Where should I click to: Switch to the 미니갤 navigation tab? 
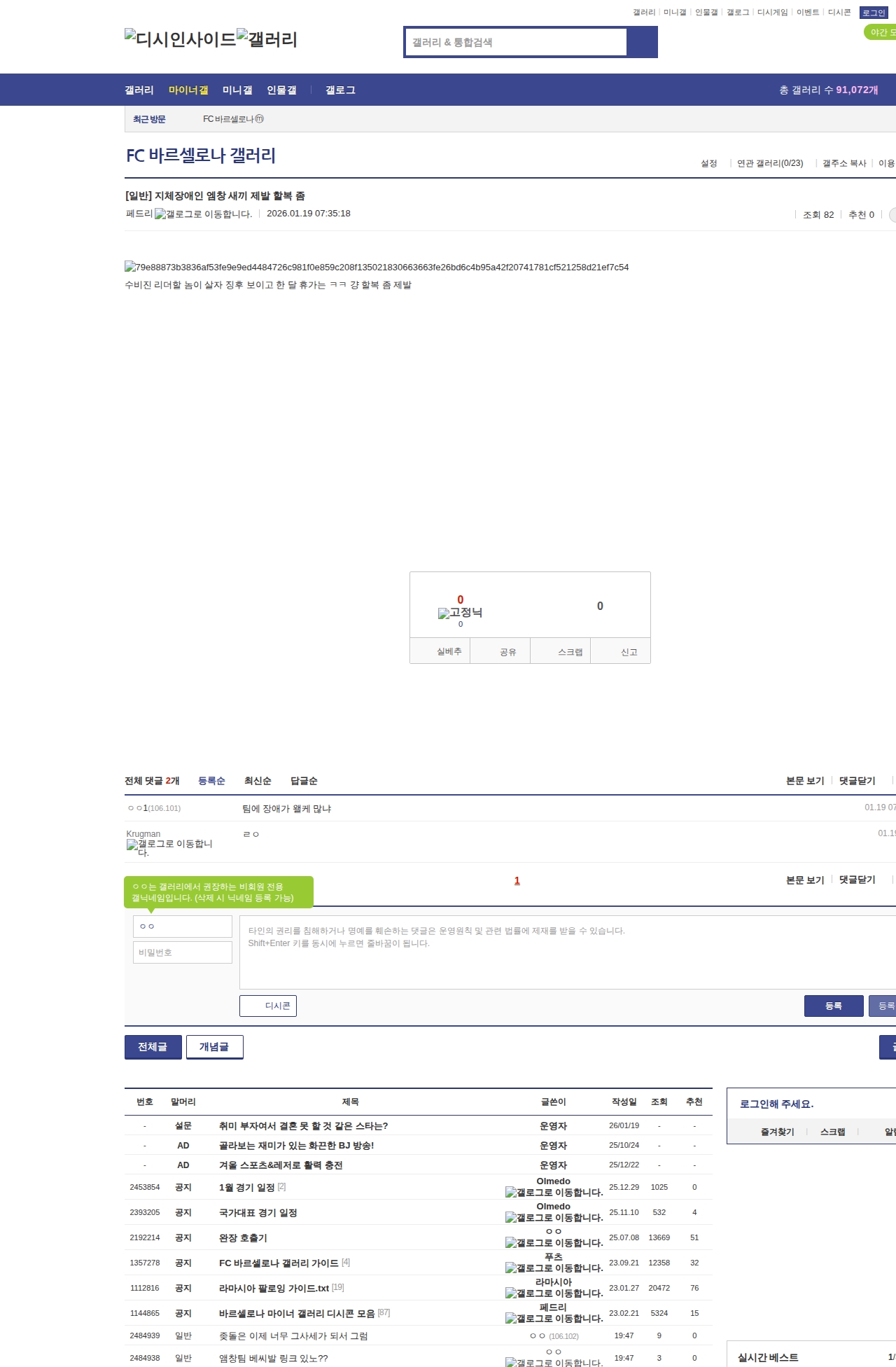click(x=237, y=90)
